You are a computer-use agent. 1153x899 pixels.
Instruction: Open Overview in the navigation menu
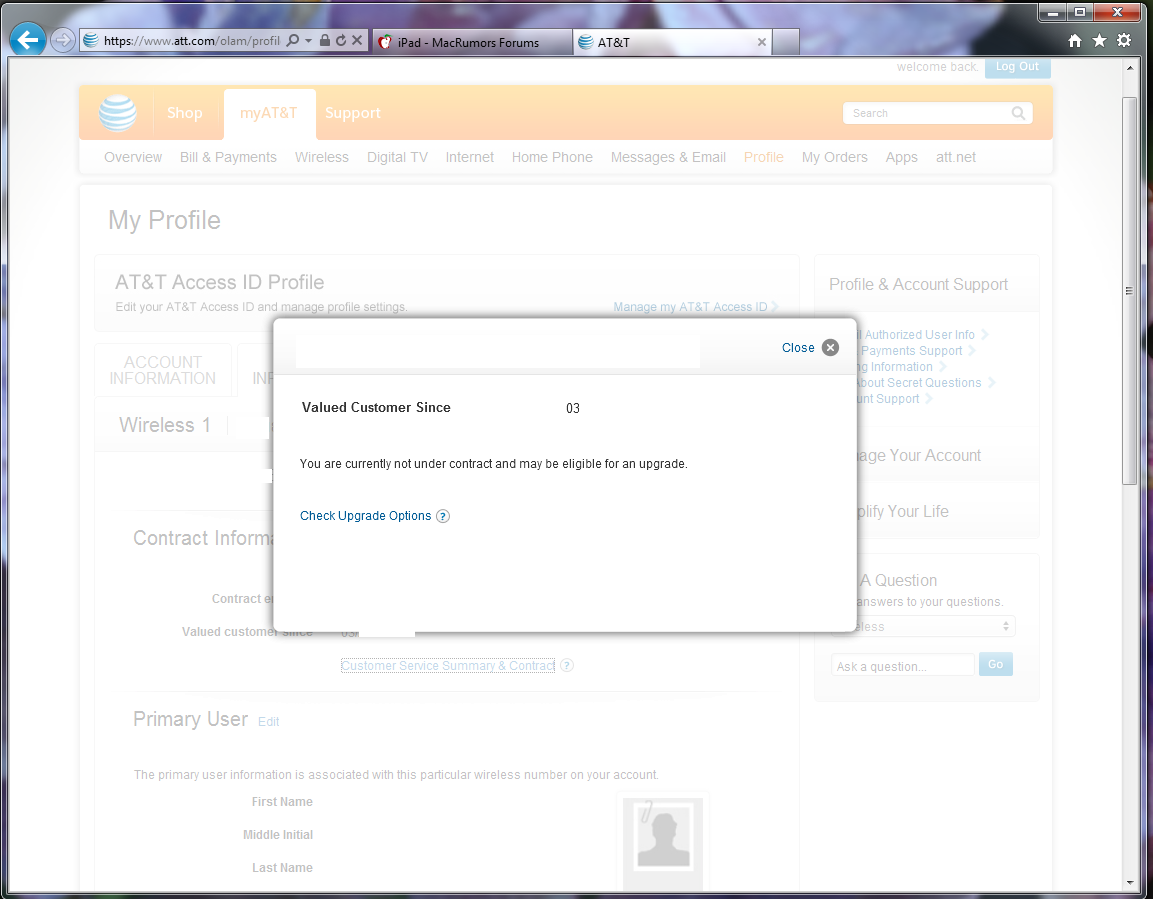tap(133, 157)
